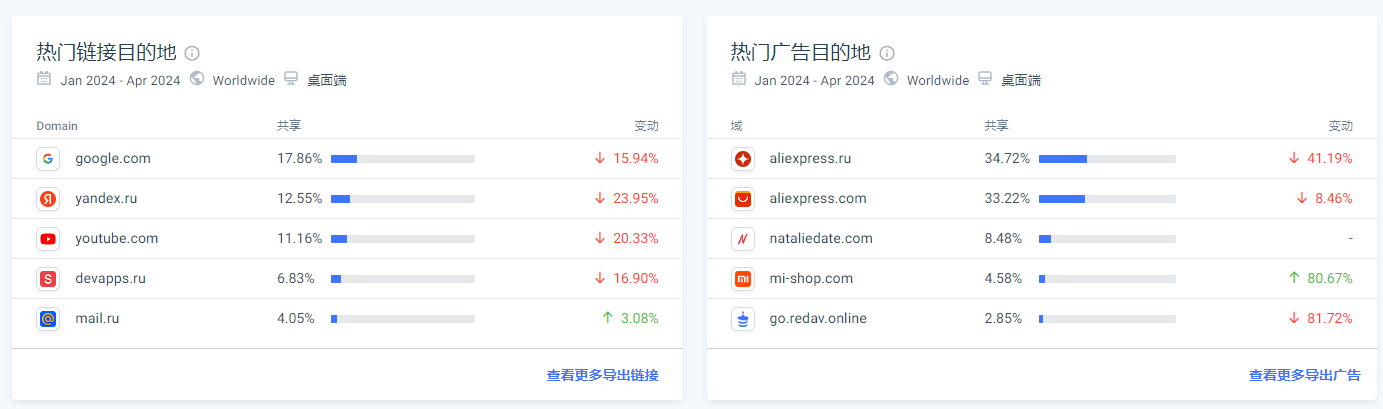Click date range text in 热门链接目的地 card
This screenshot has width=1383, height=409.
click(120, 81)
